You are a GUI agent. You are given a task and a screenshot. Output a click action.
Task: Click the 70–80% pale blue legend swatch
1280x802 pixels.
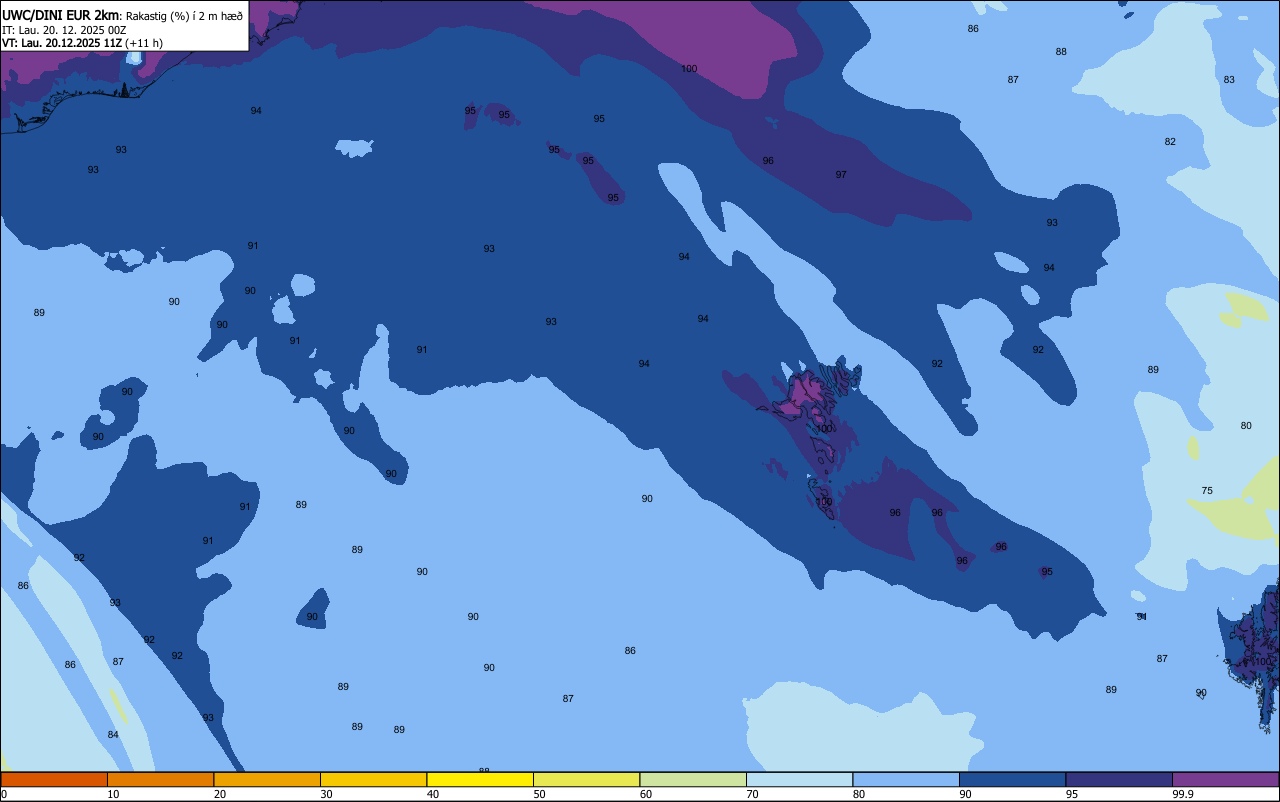click(799, 779)
